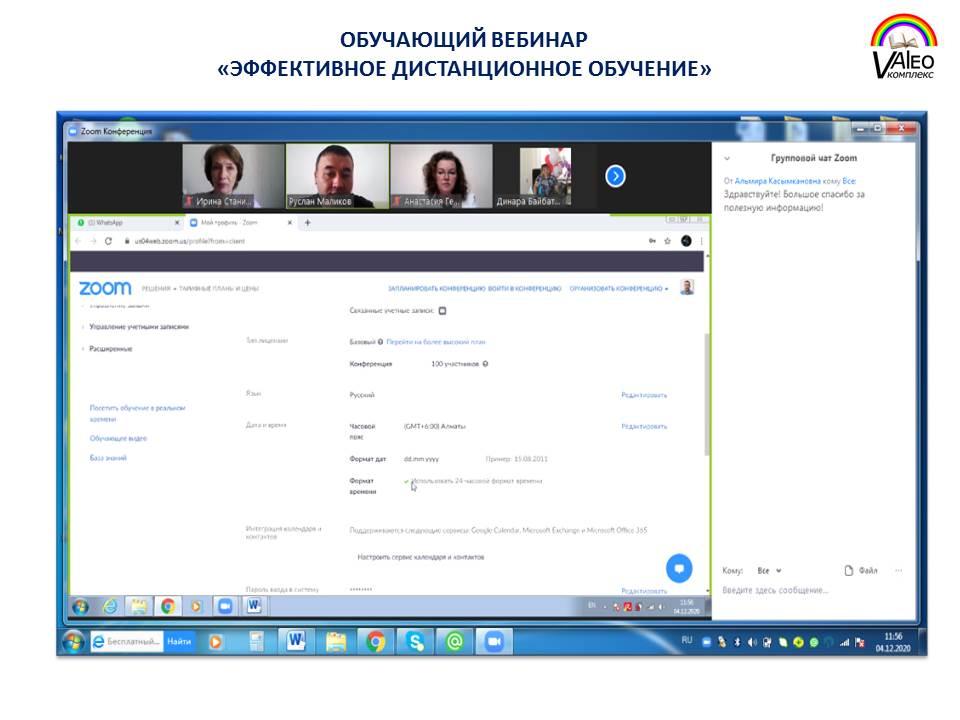Open Zoom in the inner shared taskbar
960x720 pixels.
tap(225, 607)
